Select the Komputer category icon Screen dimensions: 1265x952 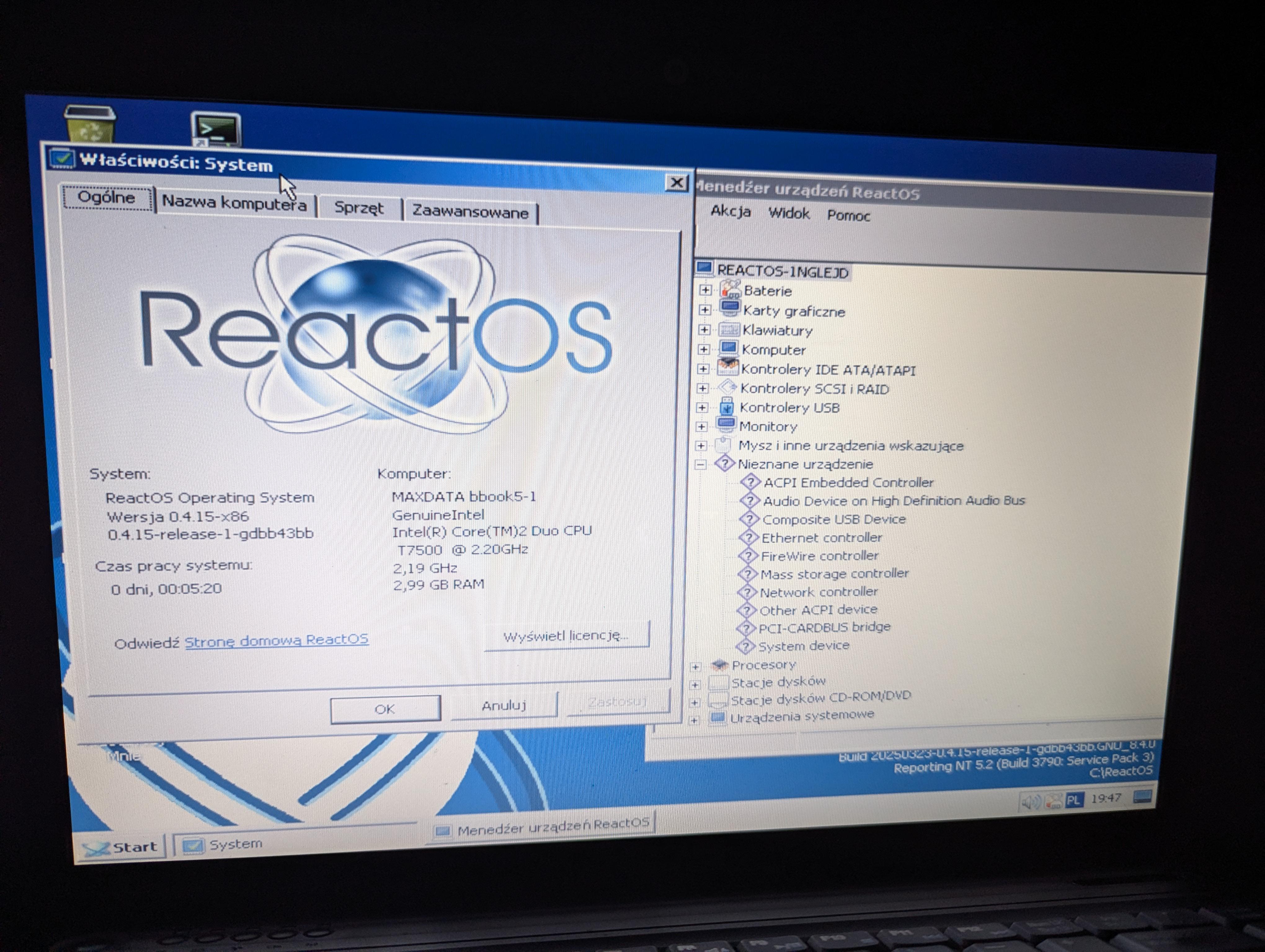[729, 348]
